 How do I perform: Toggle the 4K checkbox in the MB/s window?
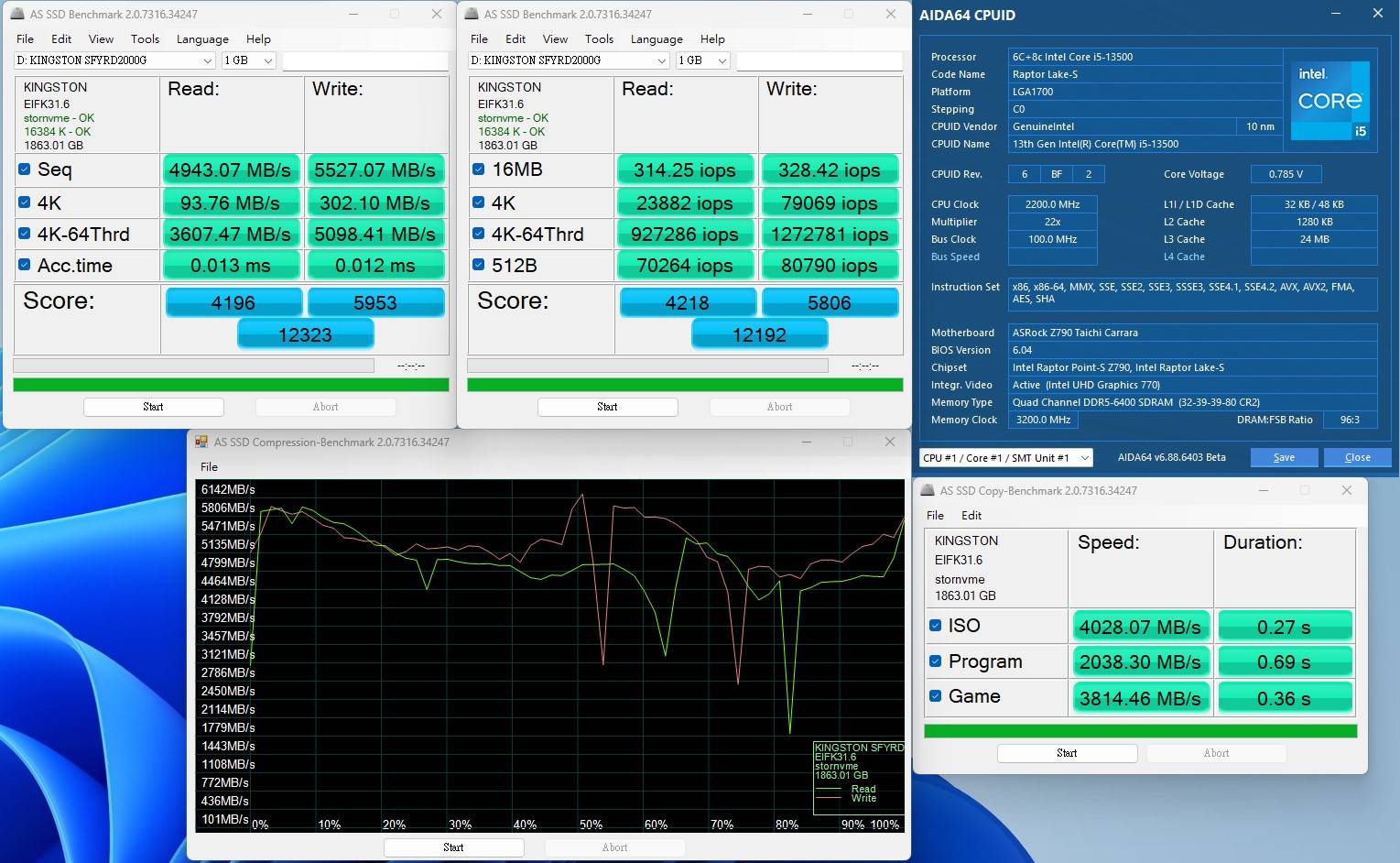pyautogui.click(x=25, y=202)
